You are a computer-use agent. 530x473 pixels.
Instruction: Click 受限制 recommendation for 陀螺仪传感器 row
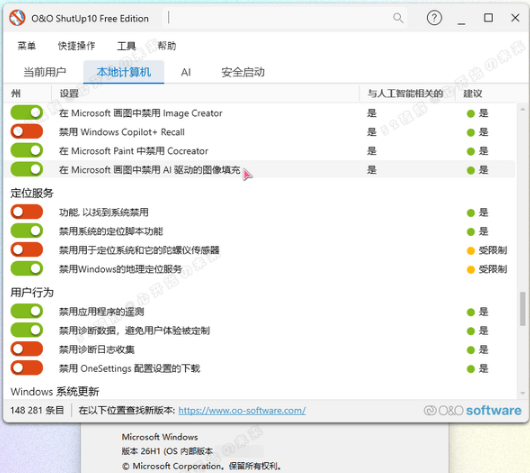(492, 250)
